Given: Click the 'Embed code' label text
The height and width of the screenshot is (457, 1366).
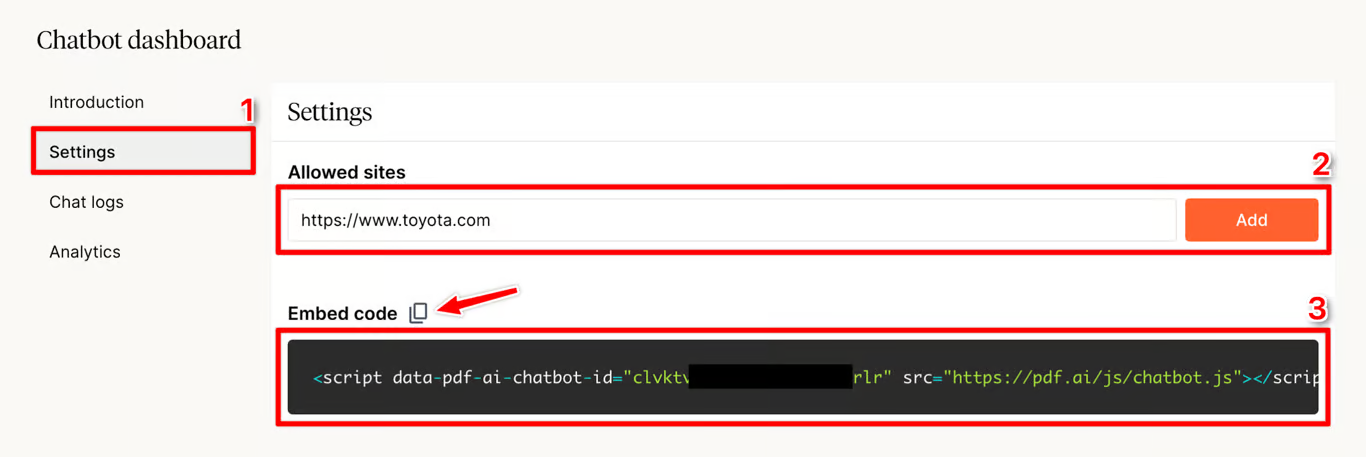Looking at the screenshot, I should click(343, 314).
